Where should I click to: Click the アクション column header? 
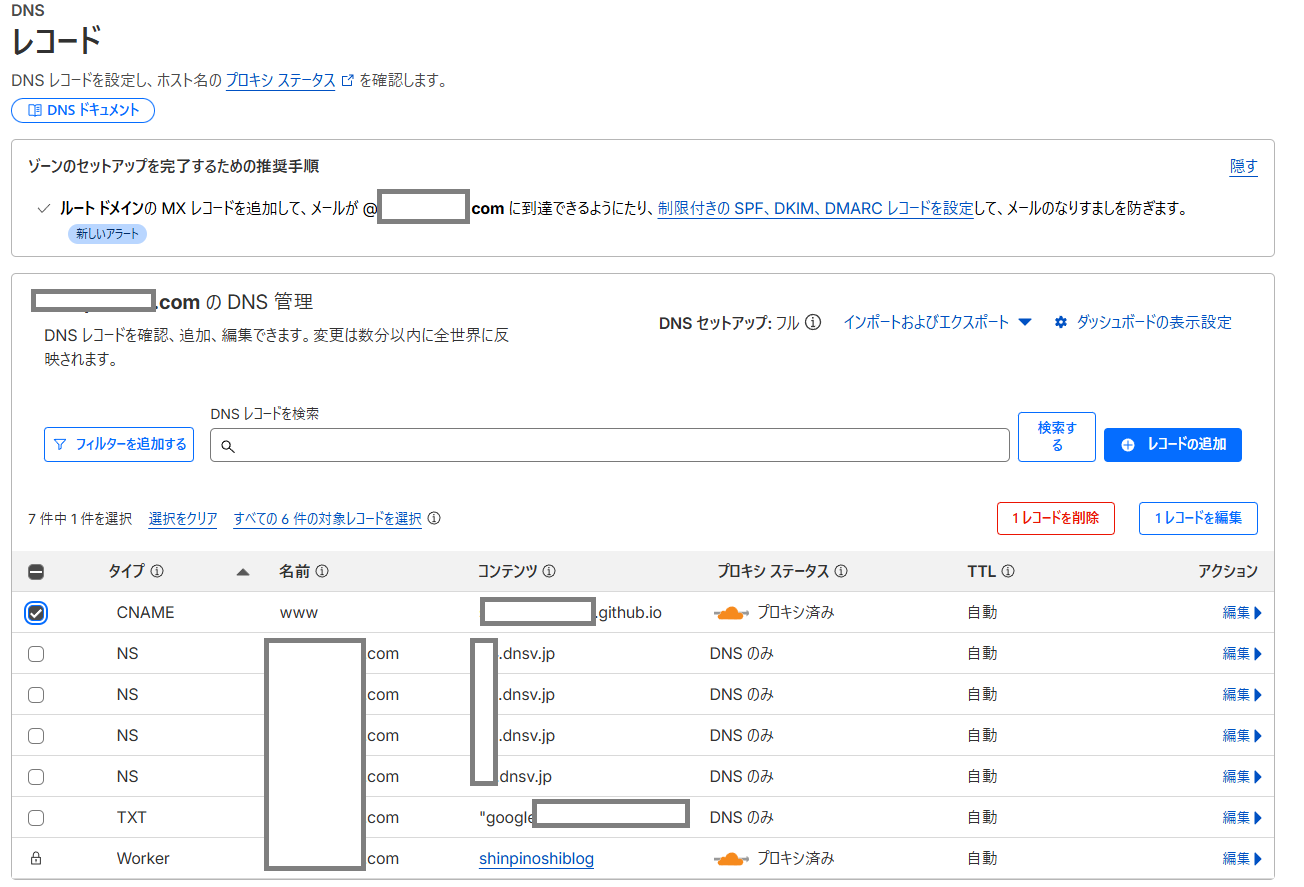[x=1228, y=572]
